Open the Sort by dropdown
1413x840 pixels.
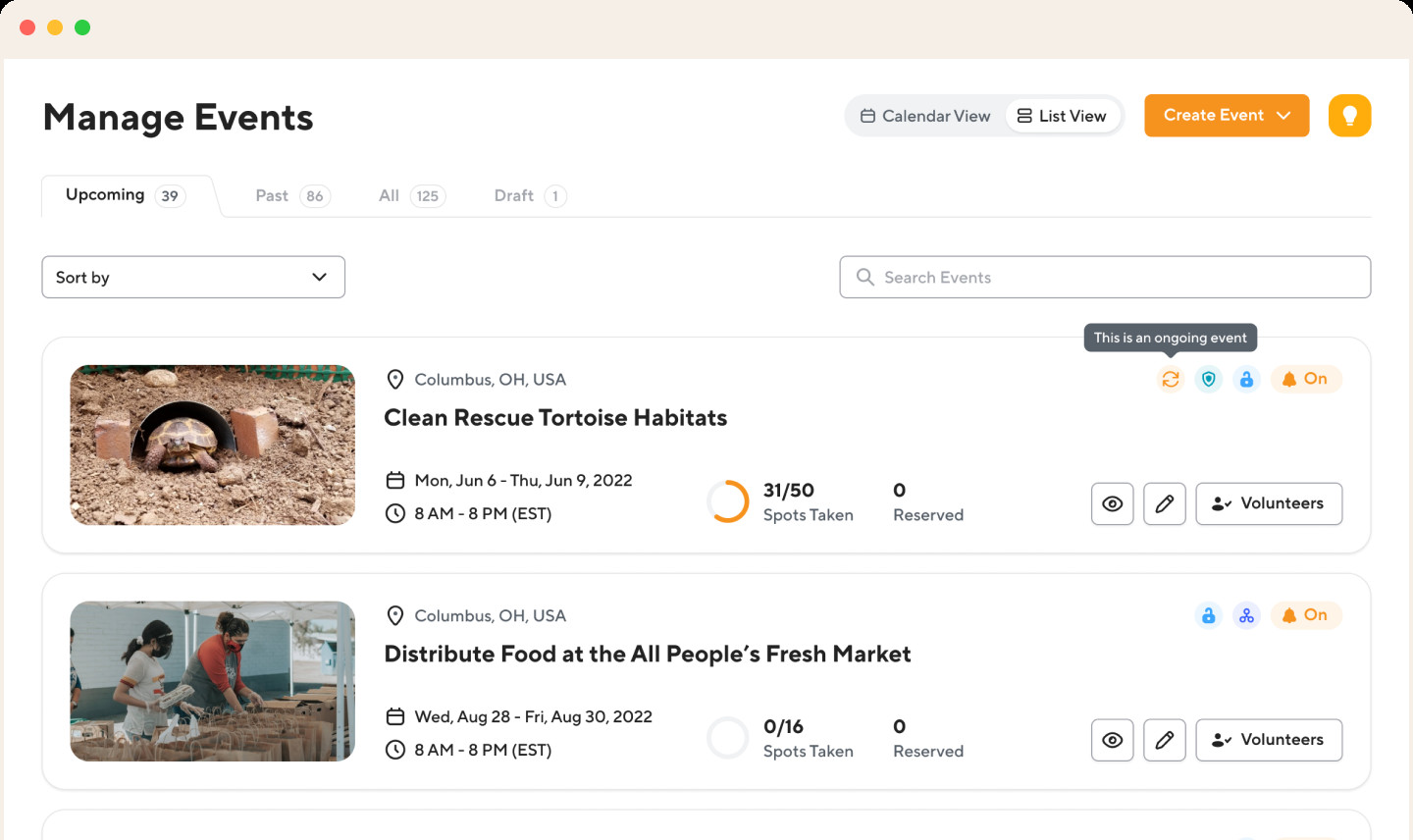tap(193, 278)
